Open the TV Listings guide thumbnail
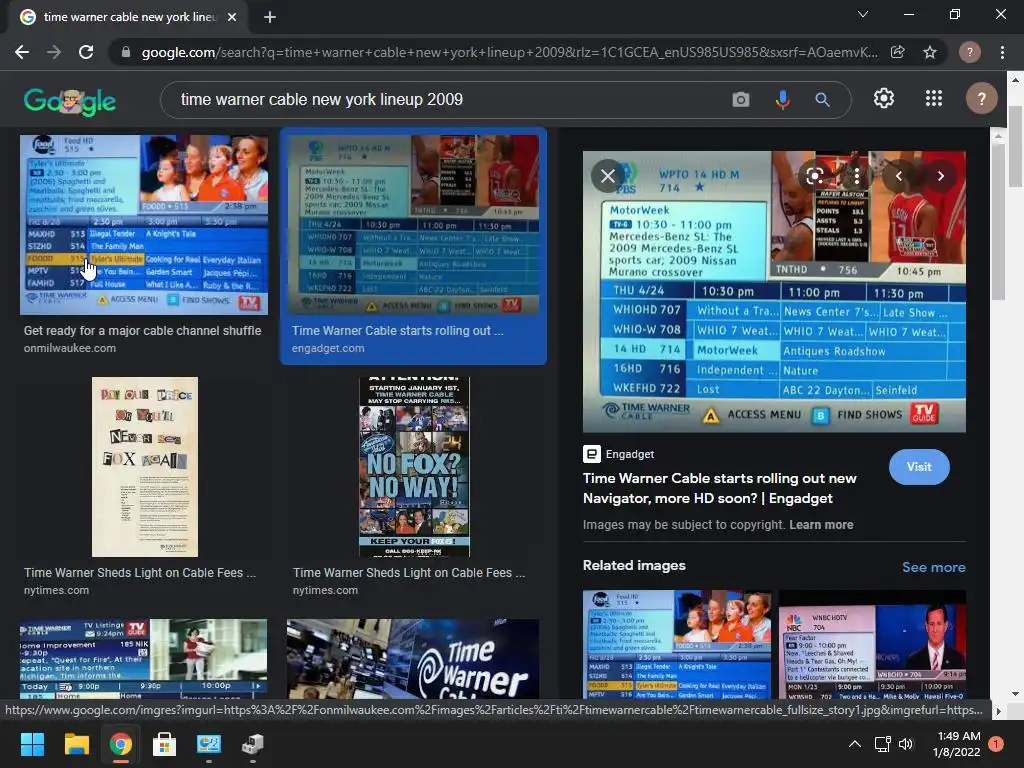This screenshot has width=1024, height=768. pyautogui.click(x=144, y=659)
